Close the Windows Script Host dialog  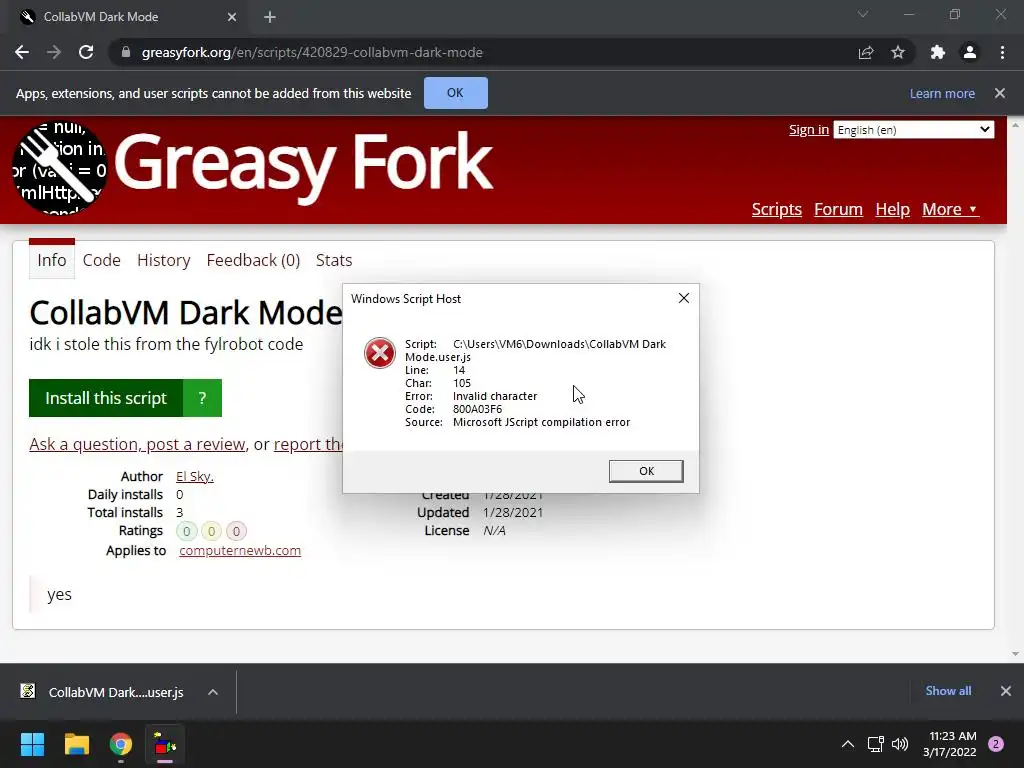[684, 298]
